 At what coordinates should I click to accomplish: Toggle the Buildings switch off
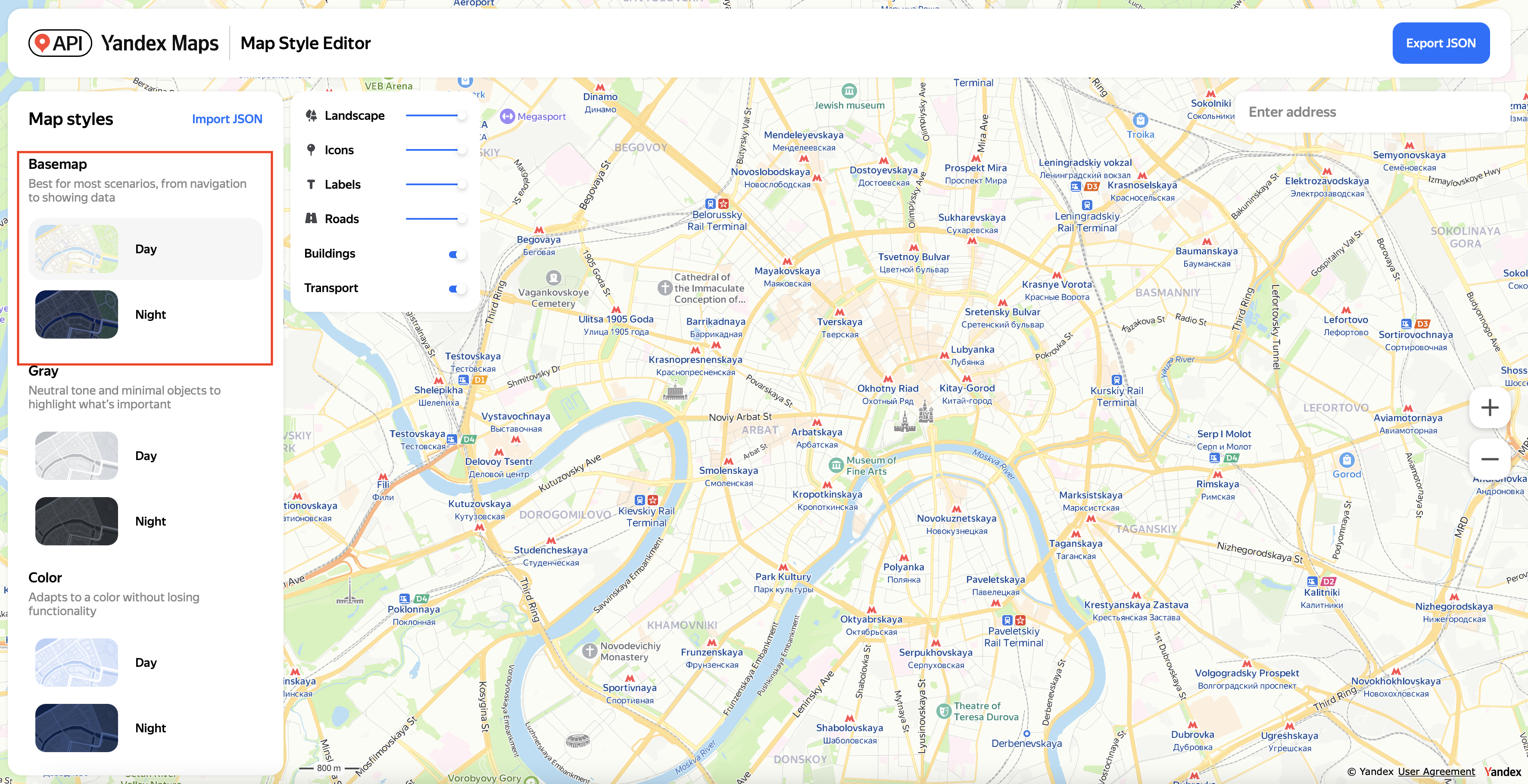tap(456, 255)
